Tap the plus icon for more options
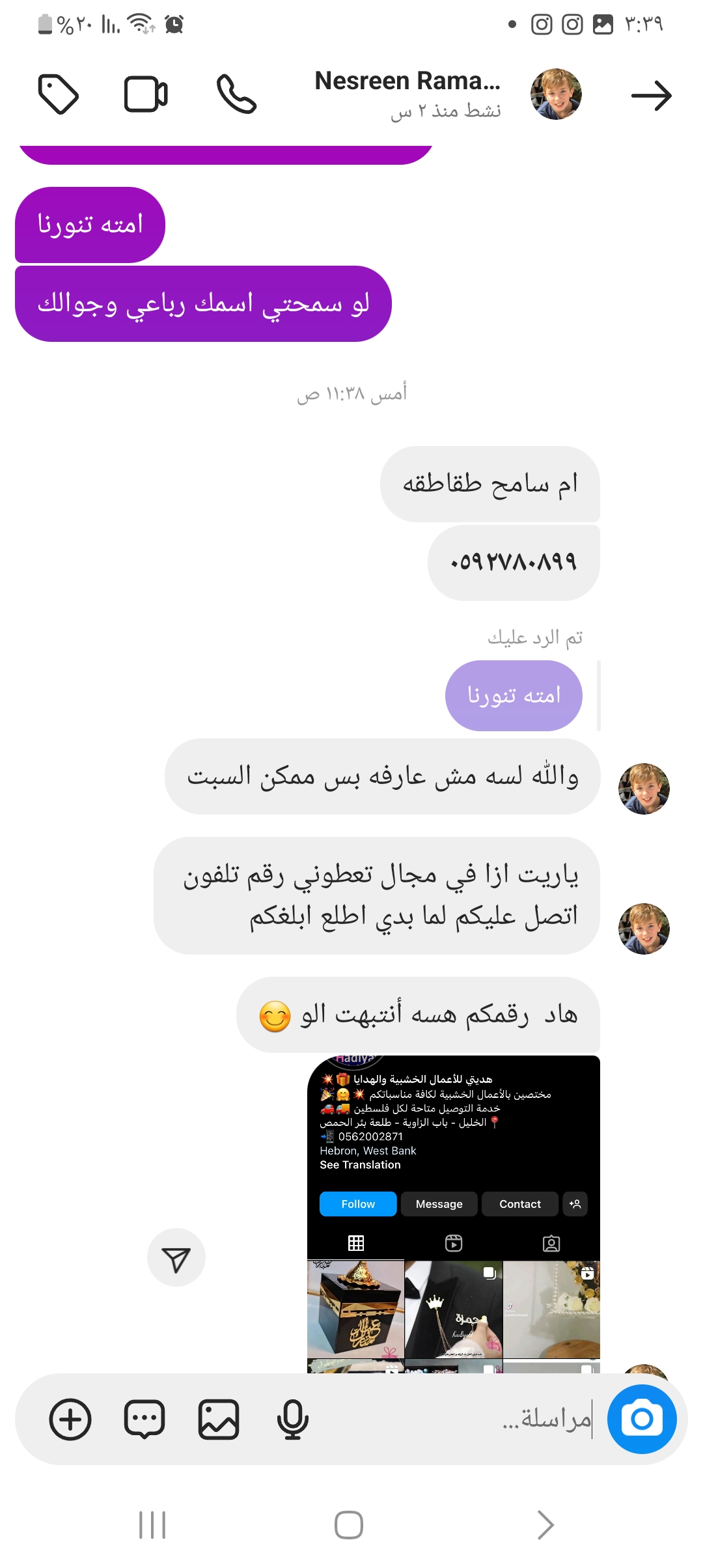The height and width of the screenshot is (1568, 703). 70,1420
